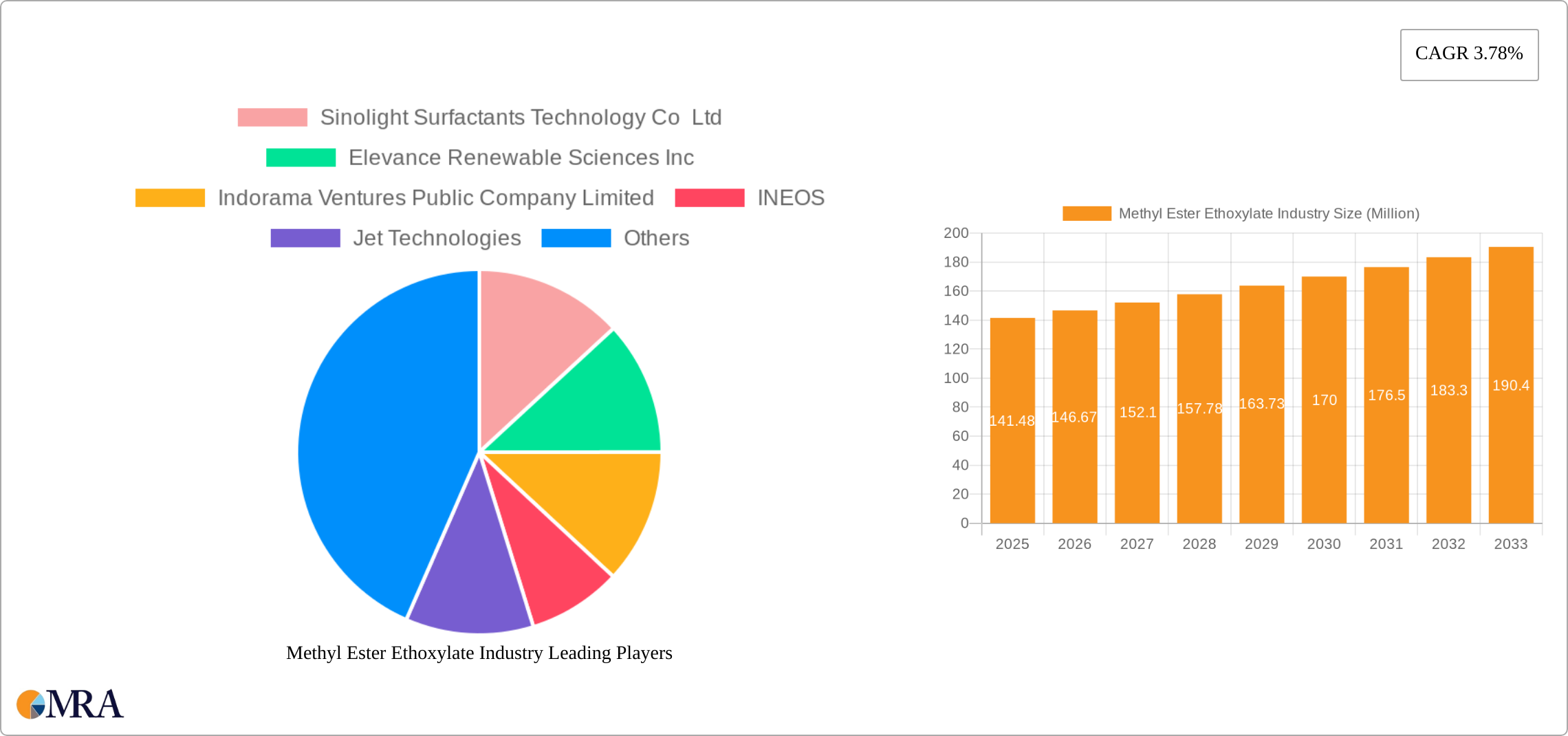Click the 200 y-axis label
The image size is (1568, 736).
956,233
